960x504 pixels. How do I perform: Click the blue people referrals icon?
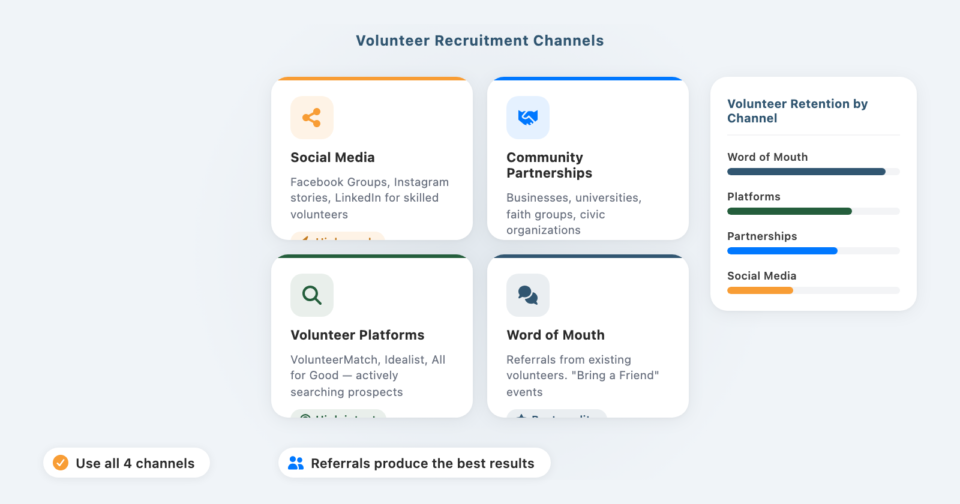295,463
